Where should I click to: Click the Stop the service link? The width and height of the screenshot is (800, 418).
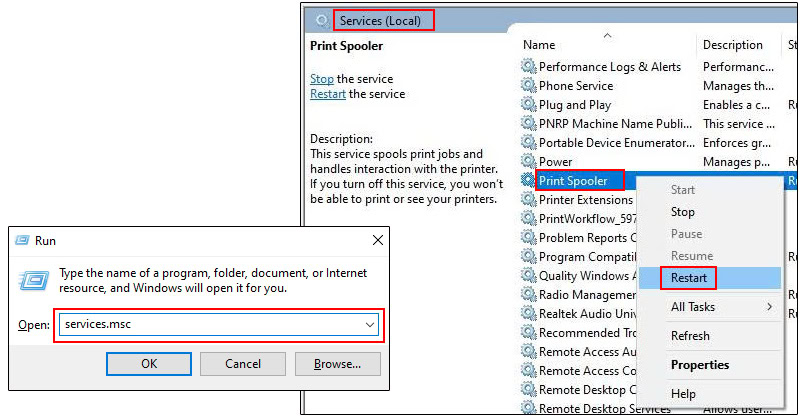322,79
